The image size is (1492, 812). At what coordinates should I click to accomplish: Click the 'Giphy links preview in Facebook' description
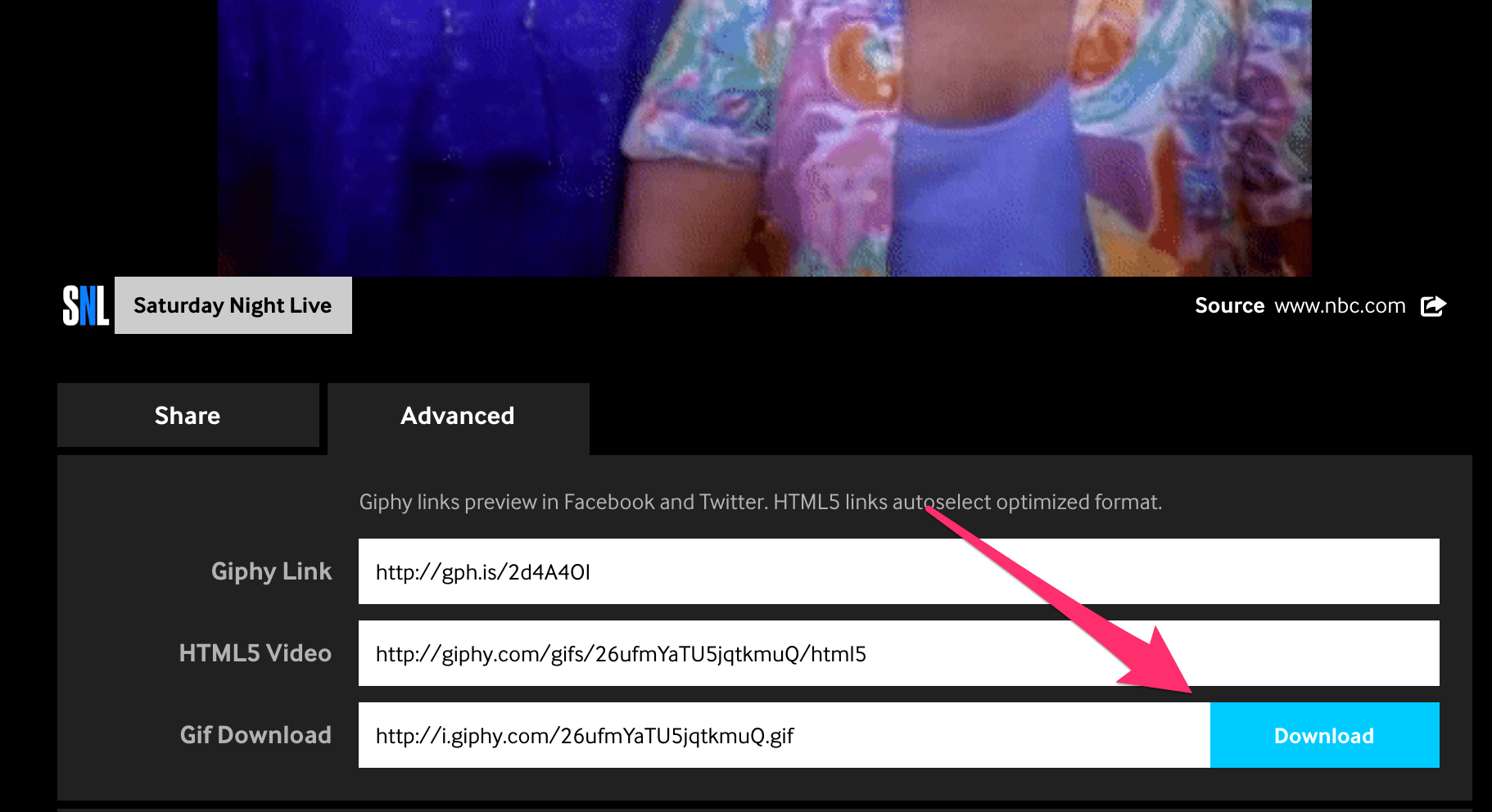pos(761,502)
